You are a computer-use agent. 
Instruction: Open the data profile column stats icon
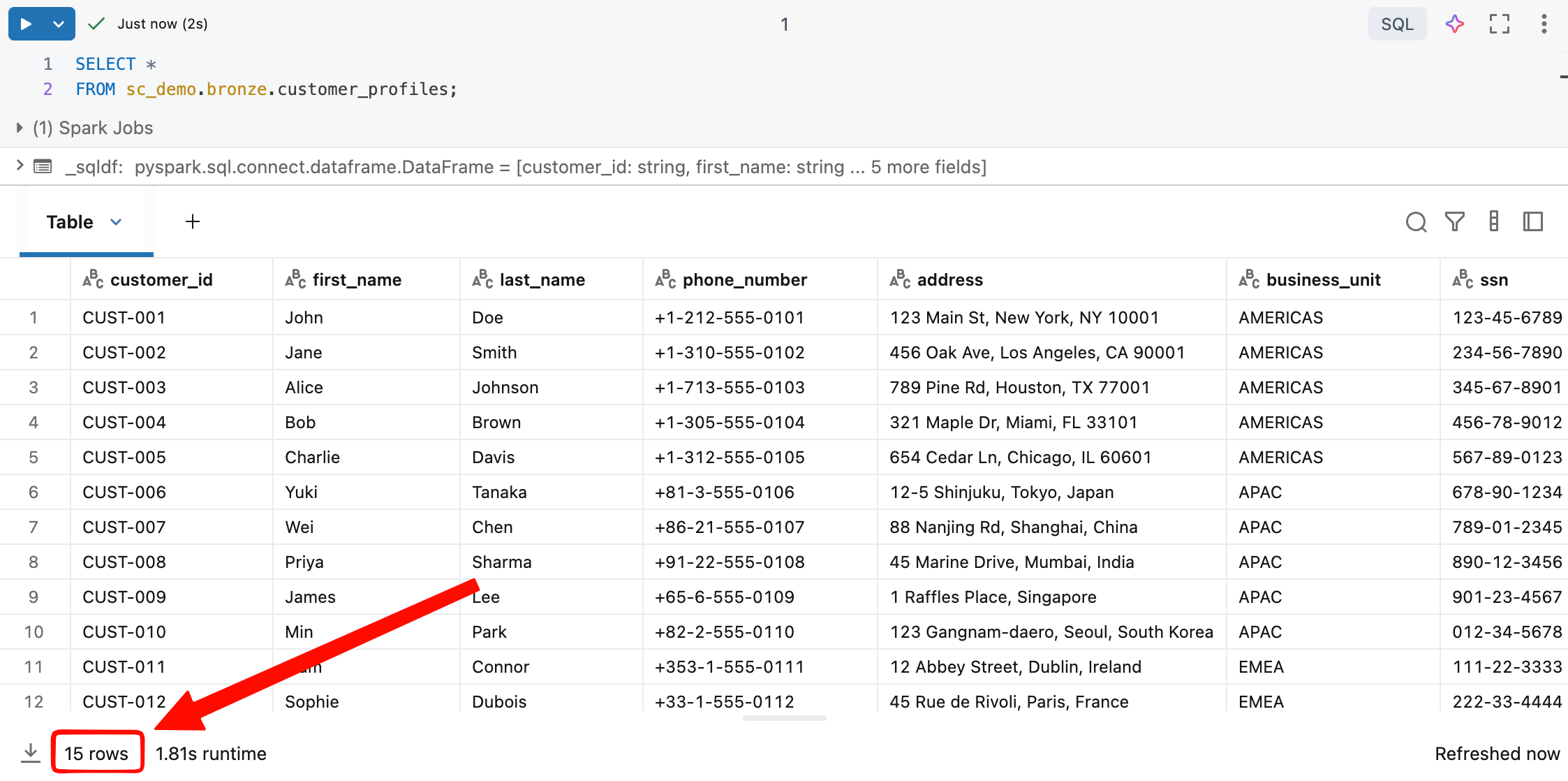[x=1494, y=222]
